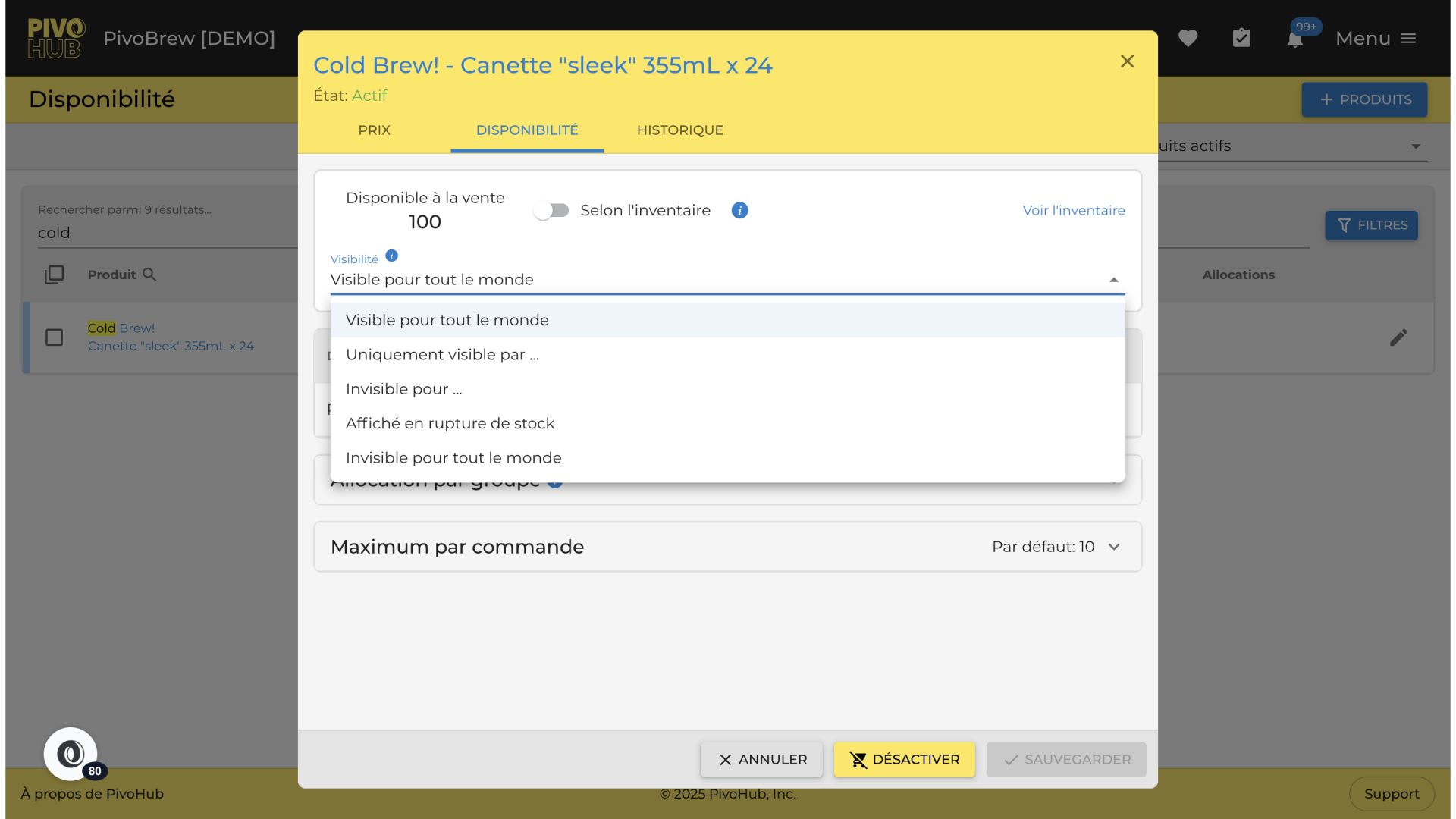Select 'Affiché en rupture de stock' option
The height and width of the screenshot is (819, 1456).
coord(450,423)
